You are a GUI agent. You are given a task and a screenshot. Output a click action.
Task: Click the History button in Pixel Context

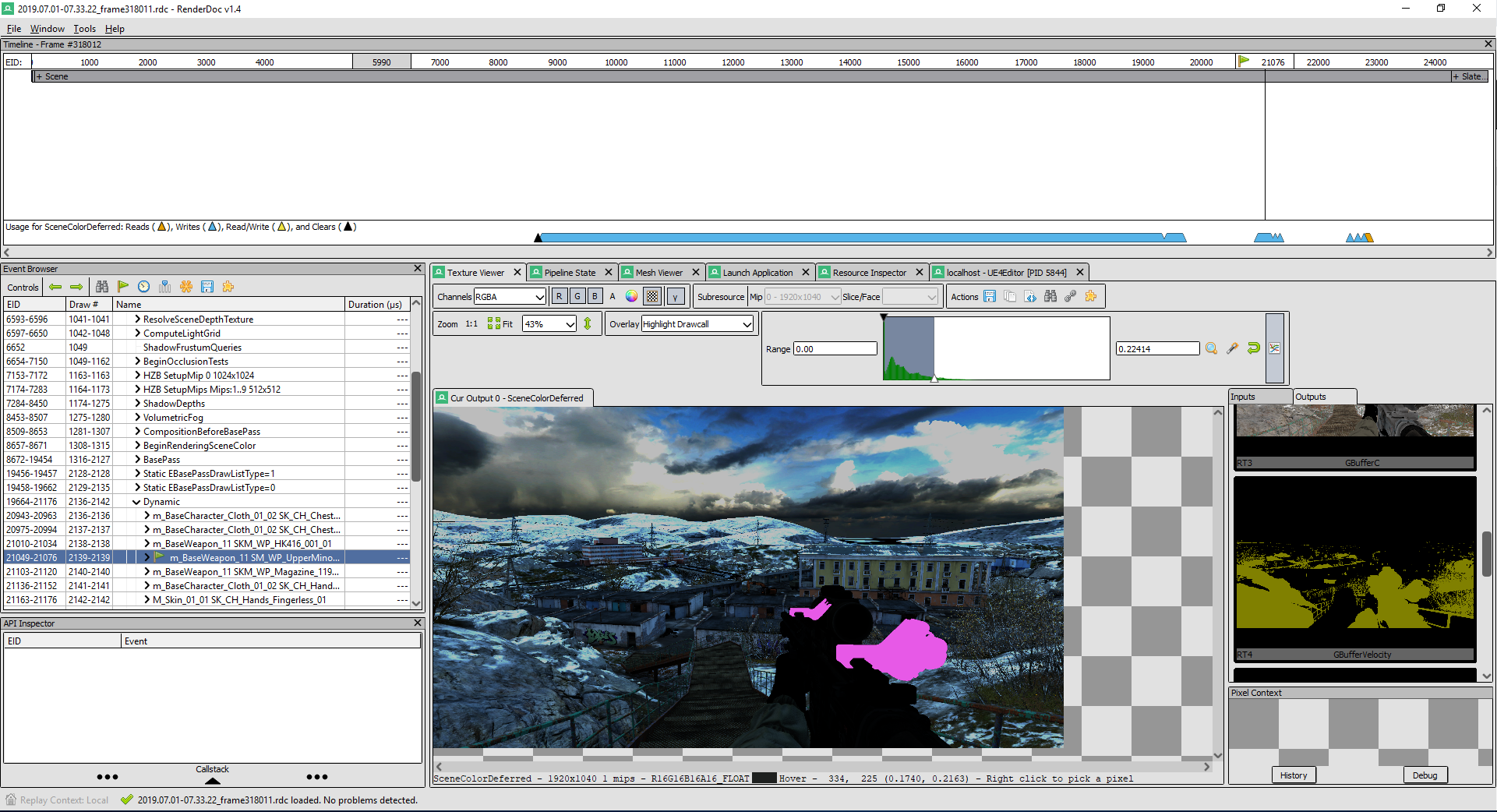(1294, 775)
